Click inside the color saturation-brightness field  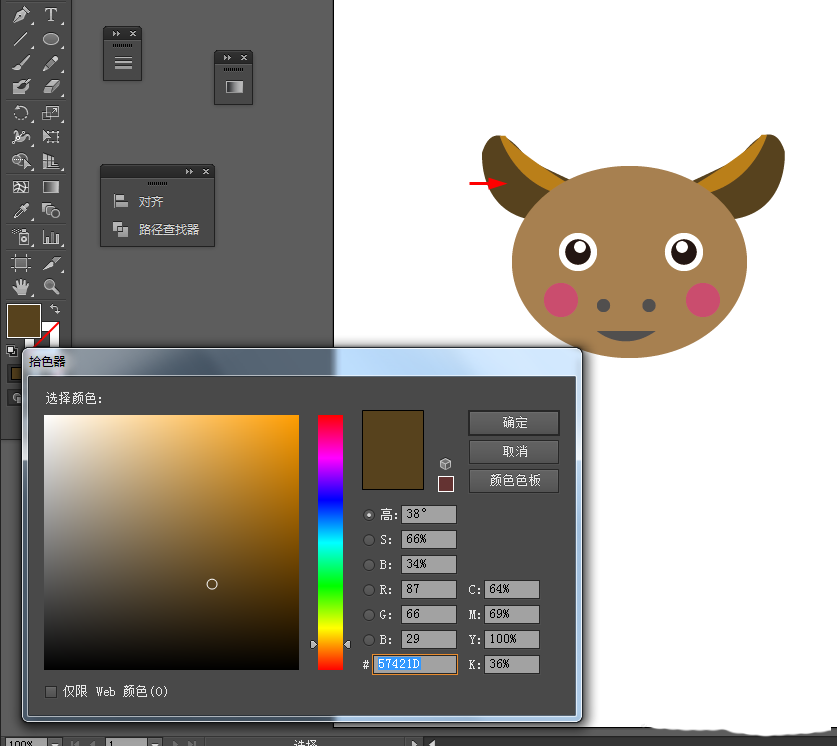(171, 542)
